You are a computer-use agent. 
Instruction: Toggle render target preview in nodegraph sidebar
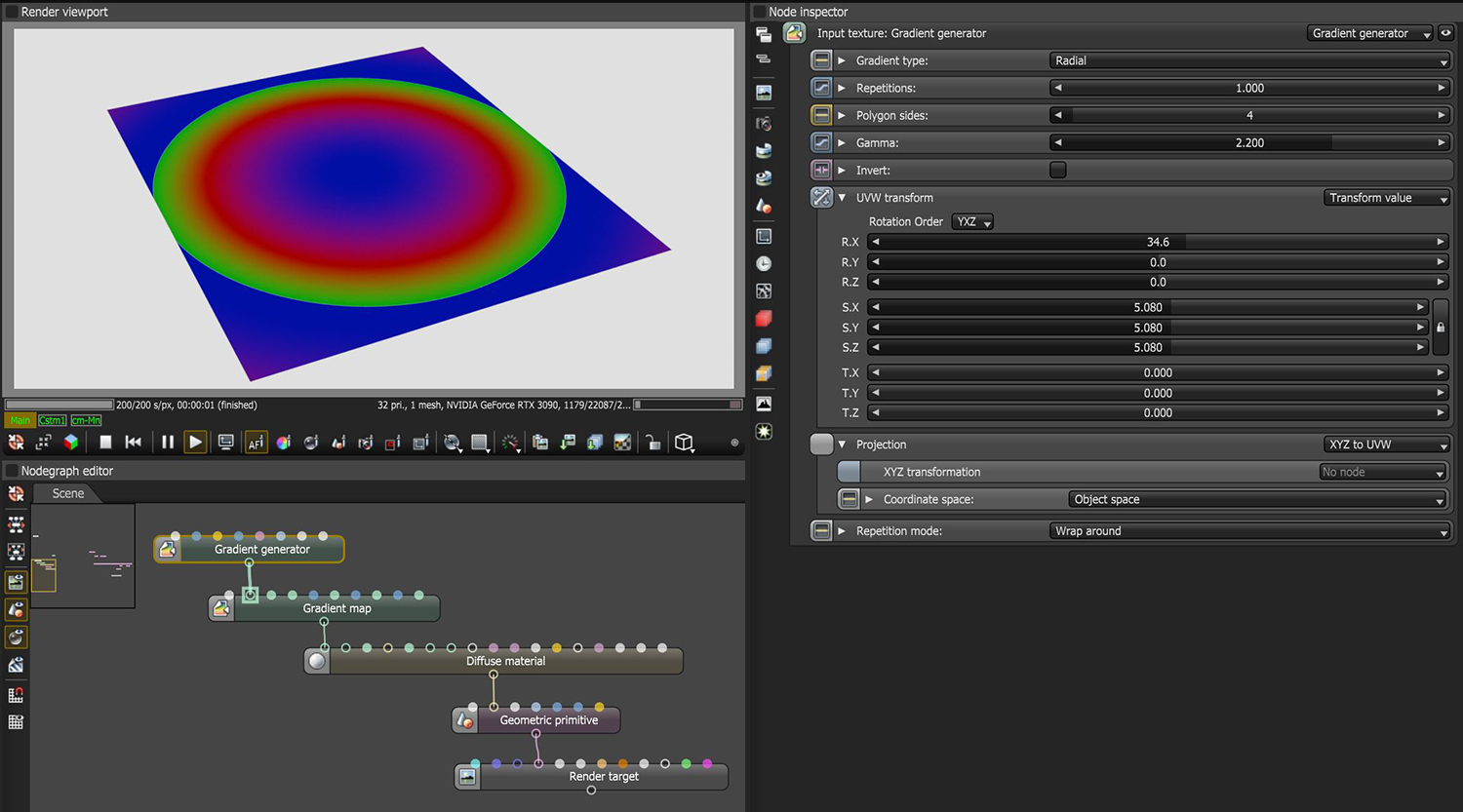pyautogui.click(x=16, y=582)
